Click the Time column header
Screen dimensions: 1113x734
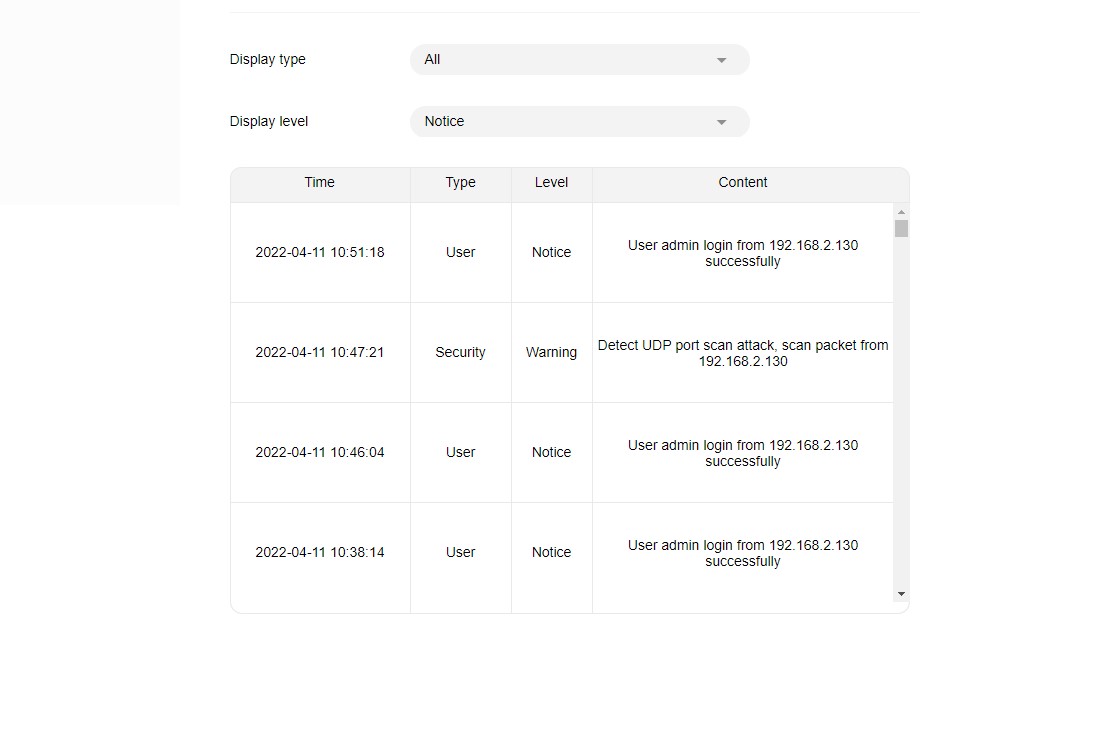(x=320, y=183)
